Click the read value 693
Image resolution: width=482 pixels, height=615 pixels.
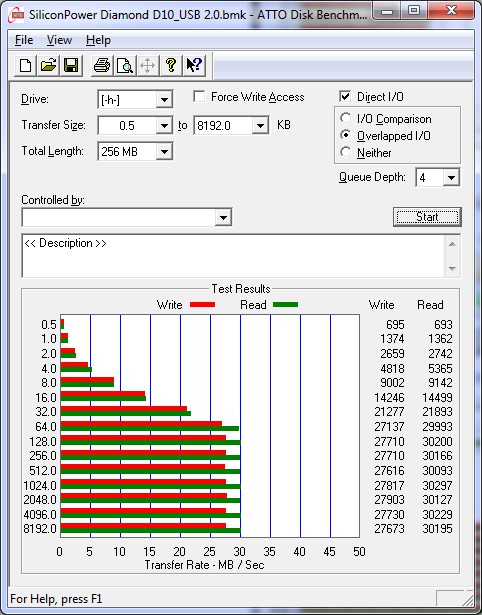[443, 325]
